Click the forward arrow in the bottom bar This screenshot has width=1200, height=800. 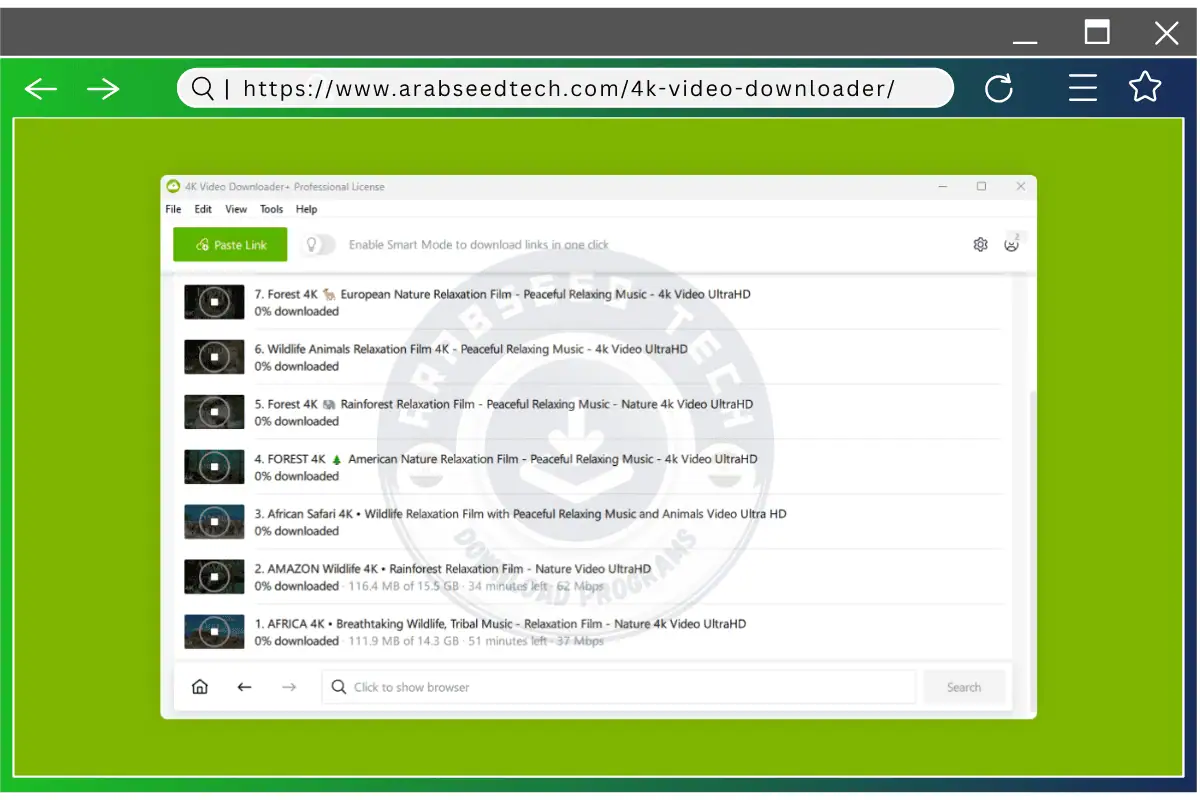tap(289, 687)
